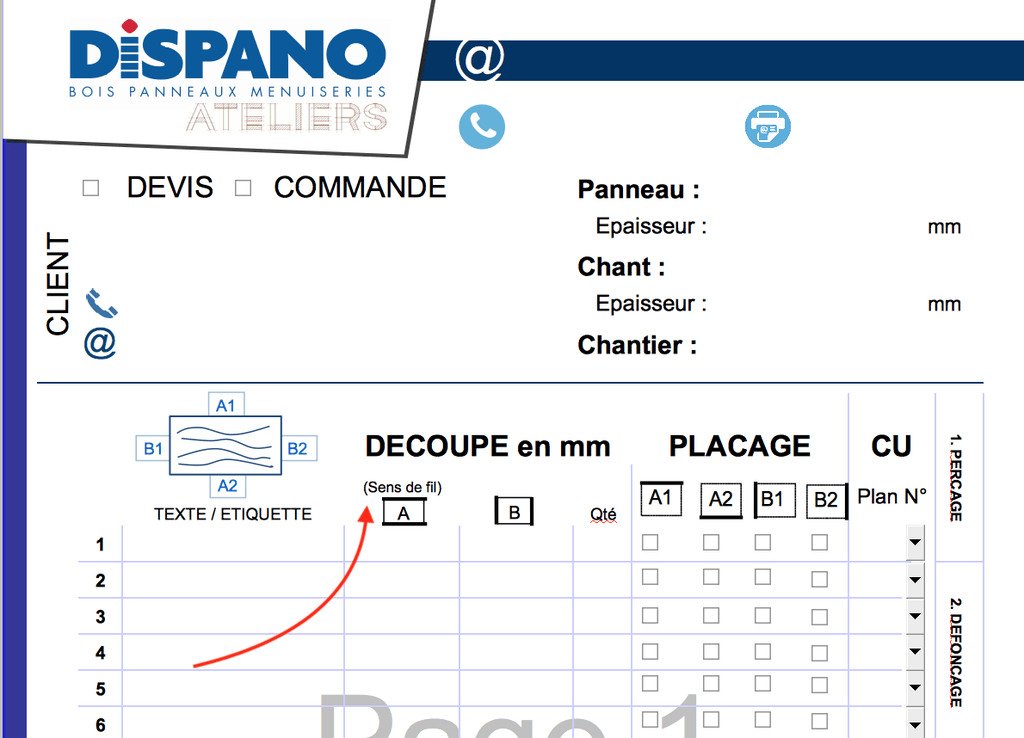Image resolution: width=1024 pixels, height=738 pixels.
Task: Click the A2 label below panel diagram
Action: 227,486
